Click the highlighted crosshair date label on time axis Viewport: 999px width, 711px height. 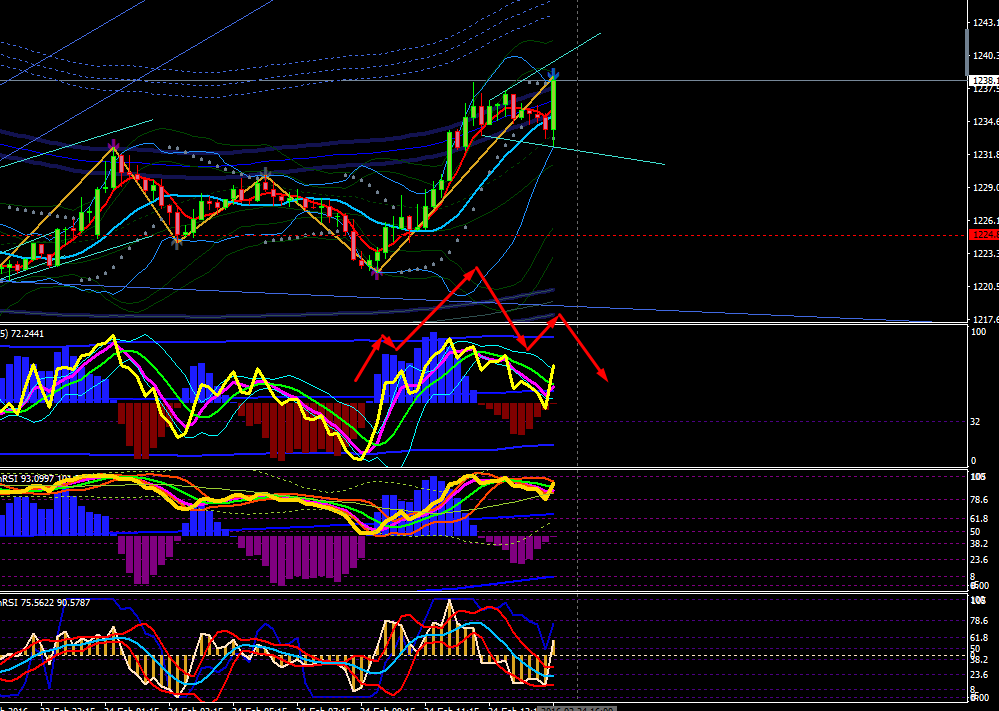577,708
